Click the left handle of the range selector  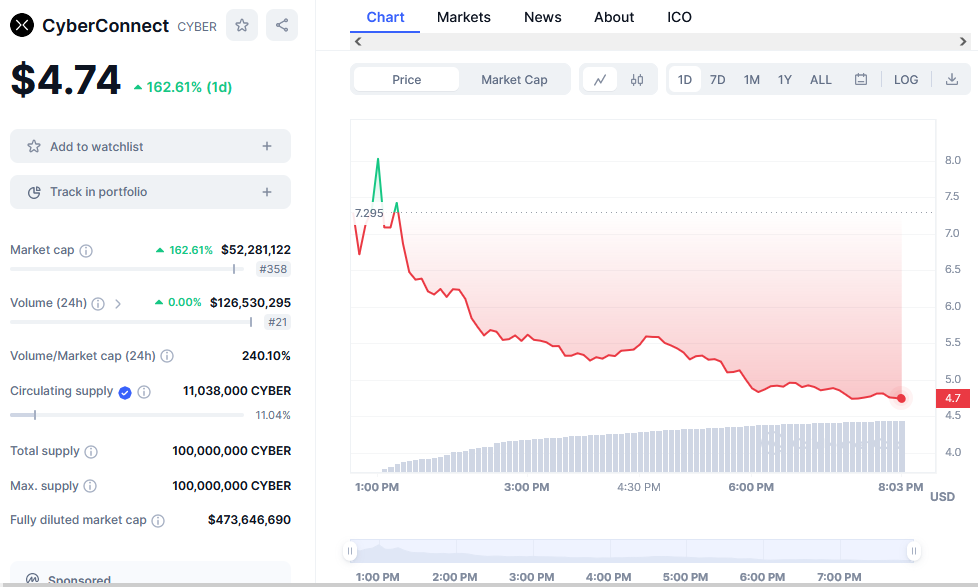pos(350,551)
